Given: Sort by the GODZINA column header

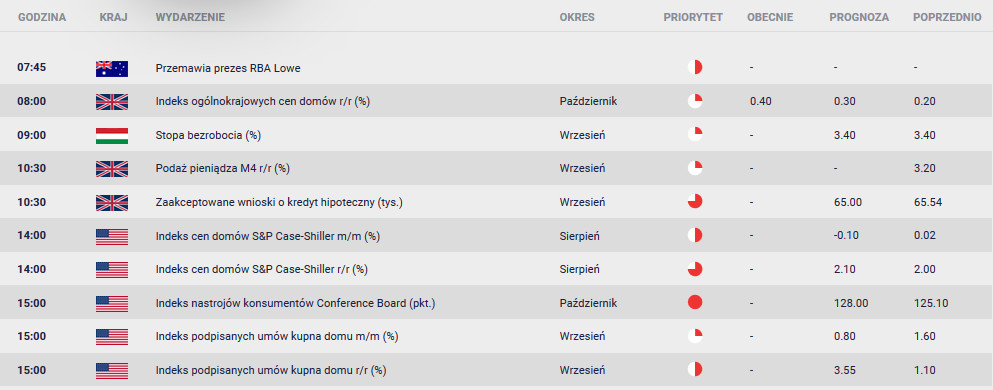Looking at the screenshot, I should [x=42, y=18].
